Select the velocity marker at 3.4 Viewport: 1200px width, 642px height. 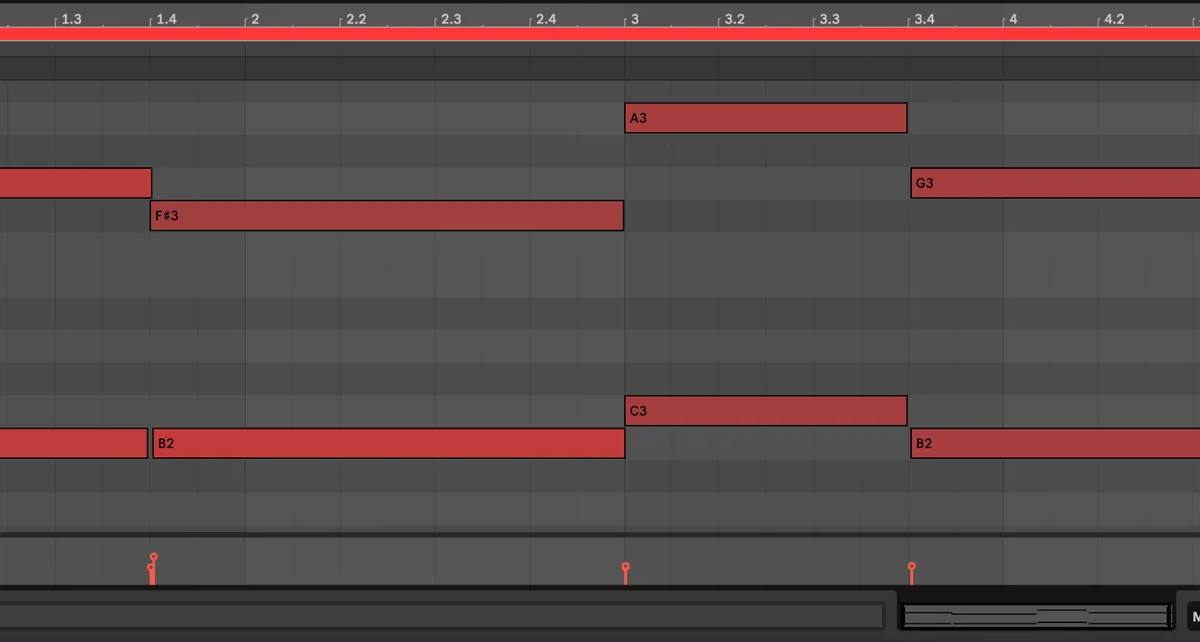point(912,567)
